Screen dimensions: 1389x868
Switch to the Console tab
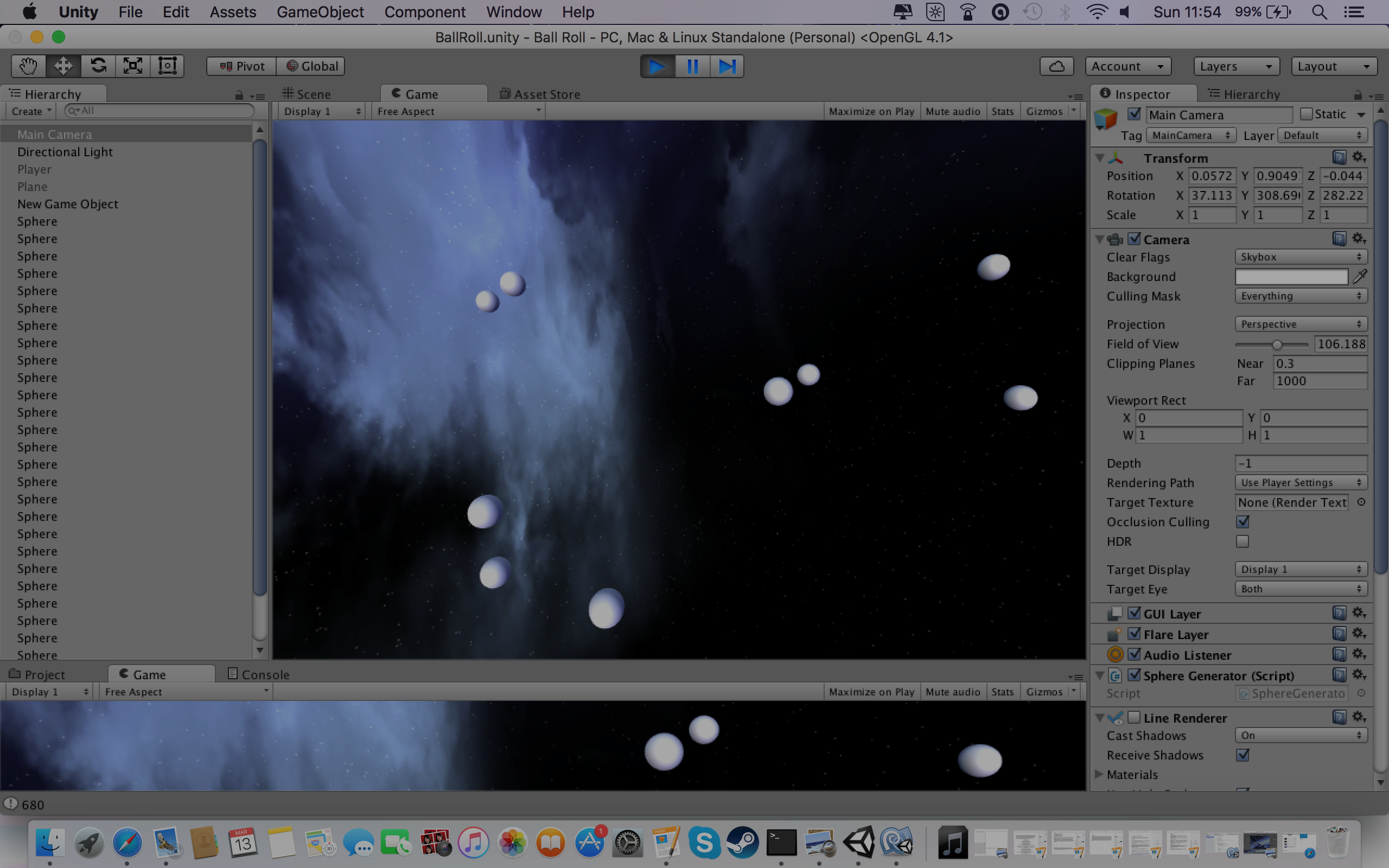tap(258, 674)
